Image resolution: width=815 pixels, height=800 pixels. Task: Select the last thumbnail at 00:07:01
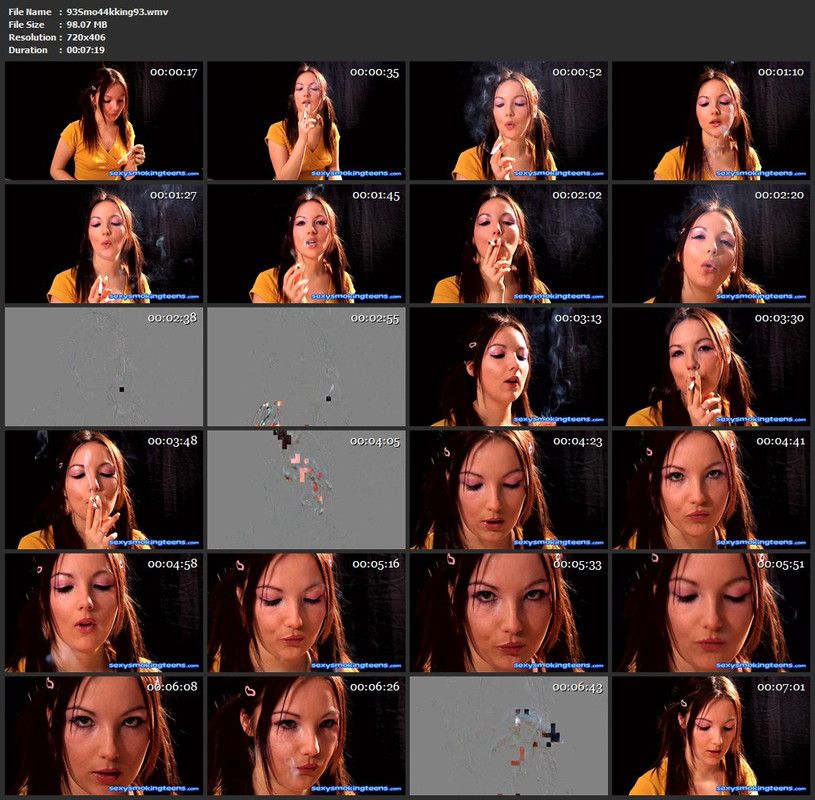(x=711, y=736)
